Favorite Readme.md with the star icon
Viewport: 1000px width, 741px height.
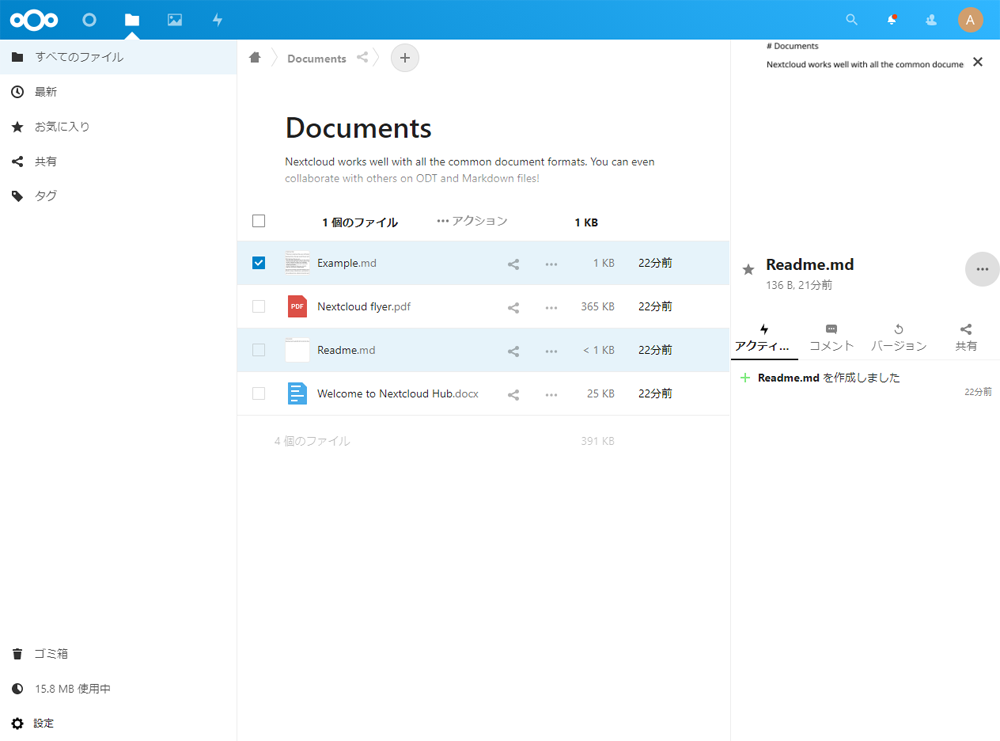tap(748, 270)
